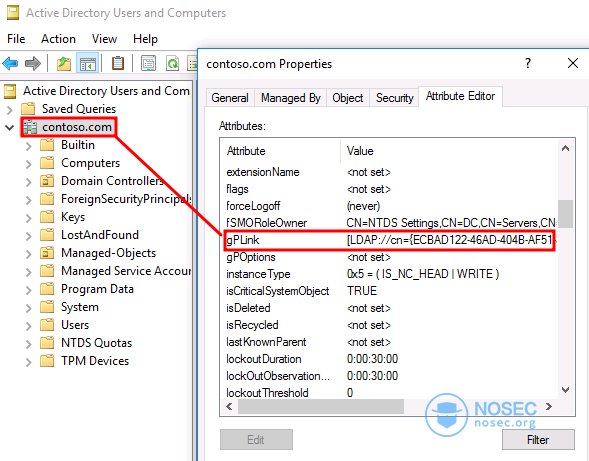Image resolution: width=589 pixels, height=461 pixels.
Task: Expand the System container
Action: (x=29, y=308)
